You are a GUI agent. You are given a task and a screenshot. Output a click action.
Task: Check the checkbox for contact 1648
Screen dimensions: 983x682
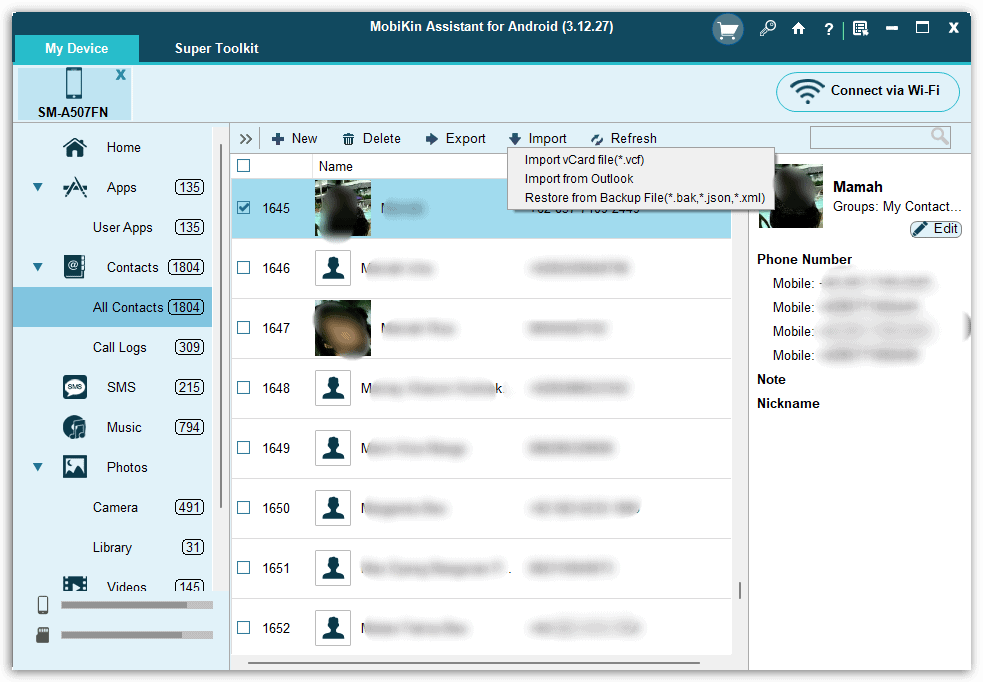pos(244,388)
